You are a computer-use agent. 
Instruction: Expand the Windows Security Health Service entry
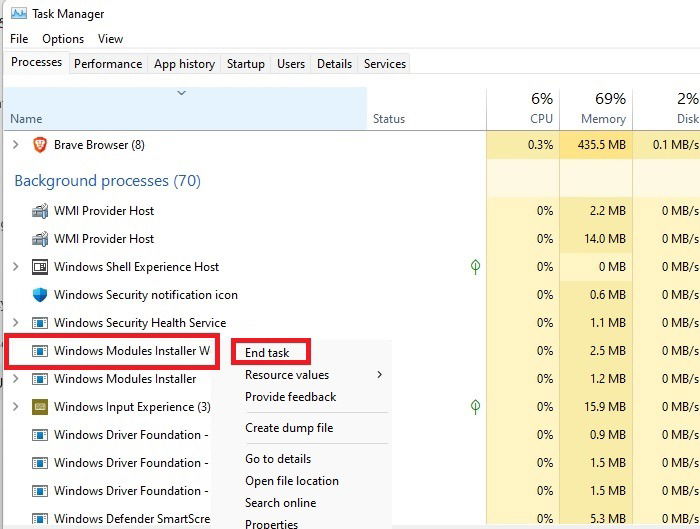pos(16,322)
